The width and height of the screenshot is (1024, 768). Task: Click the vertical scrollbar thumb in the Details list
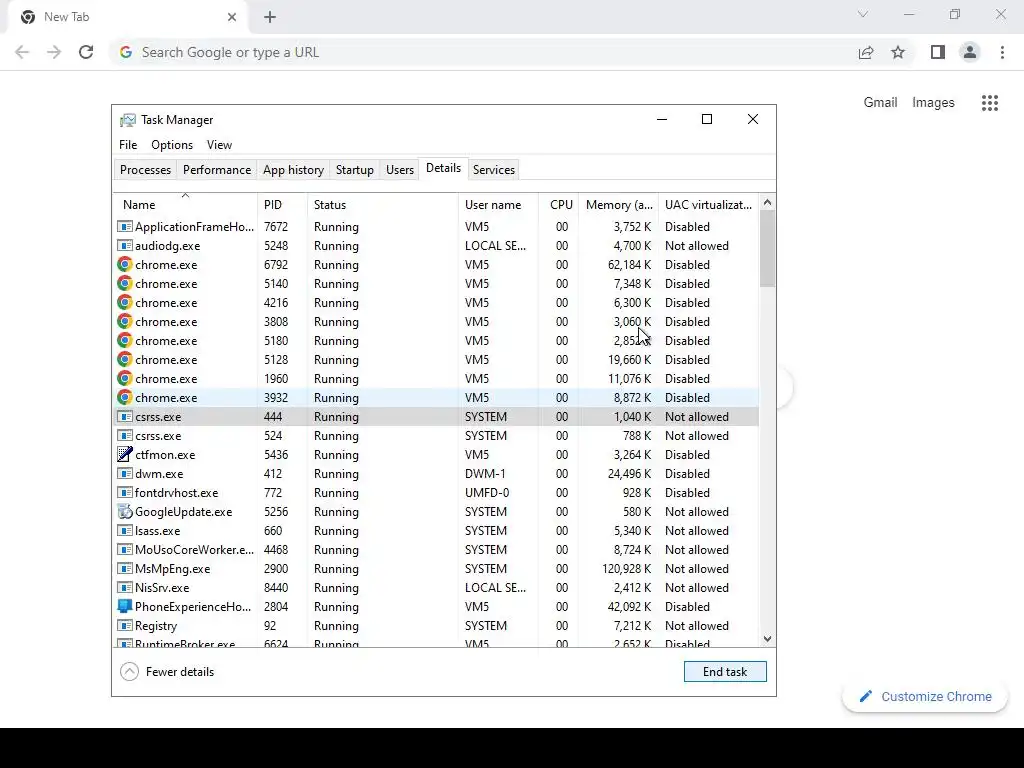pyautogui.click(x=767, y=249)
